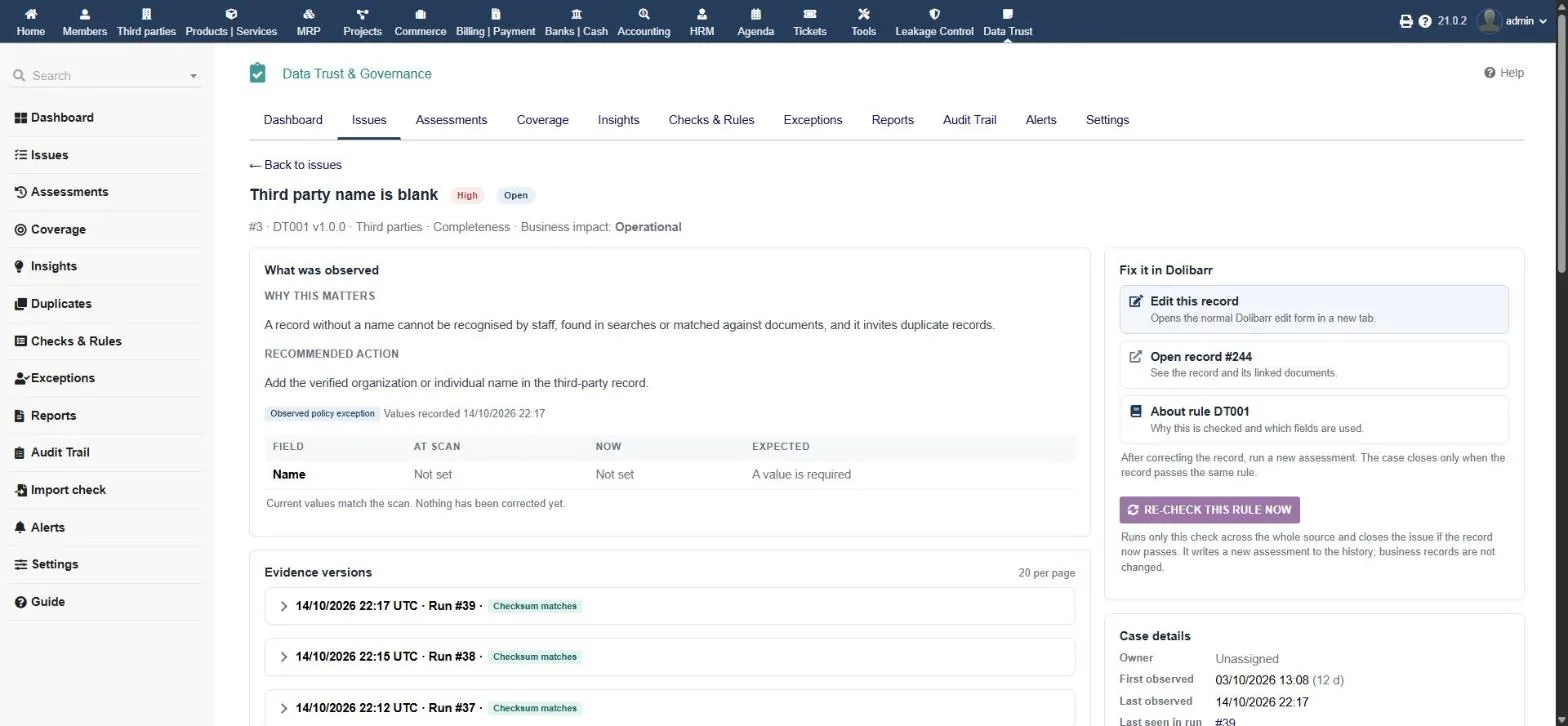Open sidebar Alerts bell item
Viewport: 1568px width, 726px height.
pos(40,528)
